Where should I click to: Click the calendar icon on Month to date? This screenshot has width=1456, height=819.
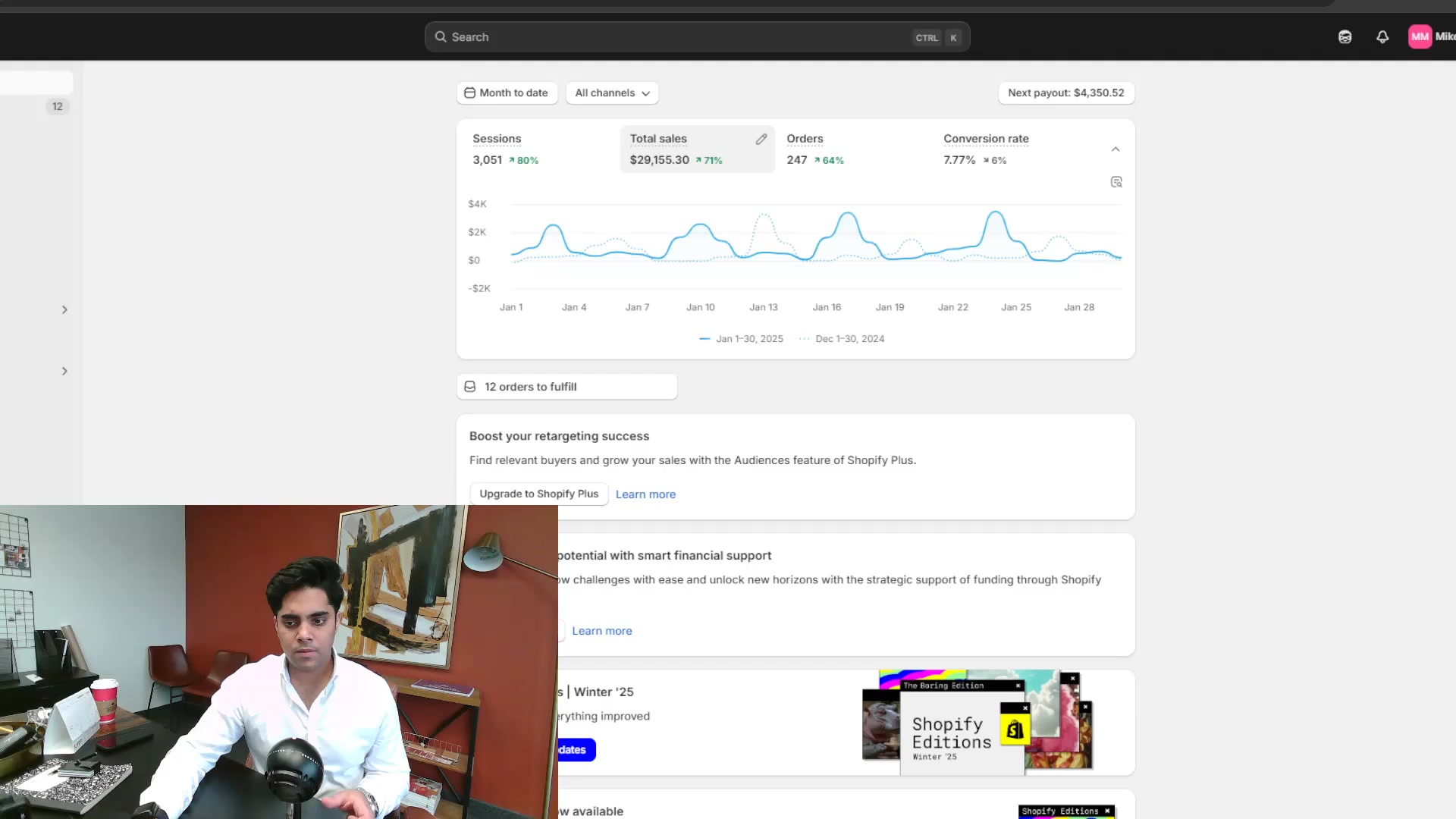(x=469, y=93)
